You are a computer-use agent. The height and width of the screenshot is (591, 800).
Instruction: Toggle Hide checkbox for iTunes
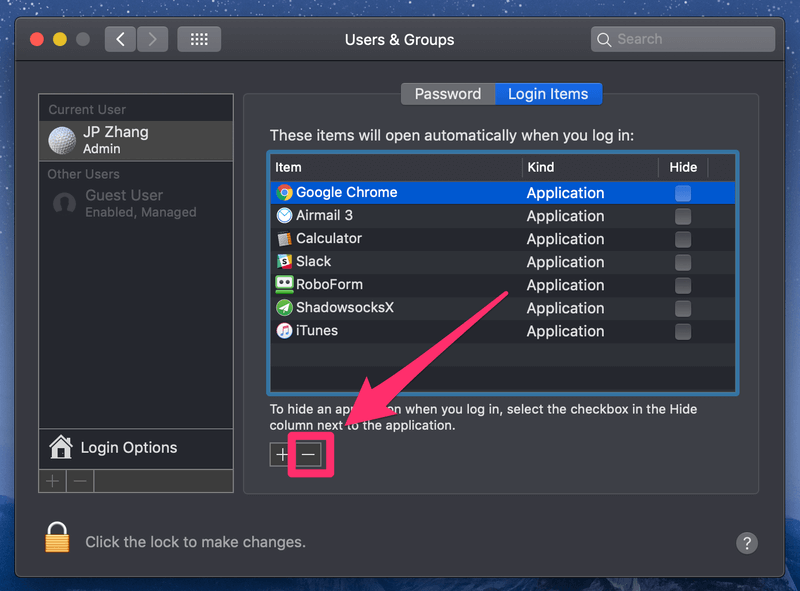point(683,331)
